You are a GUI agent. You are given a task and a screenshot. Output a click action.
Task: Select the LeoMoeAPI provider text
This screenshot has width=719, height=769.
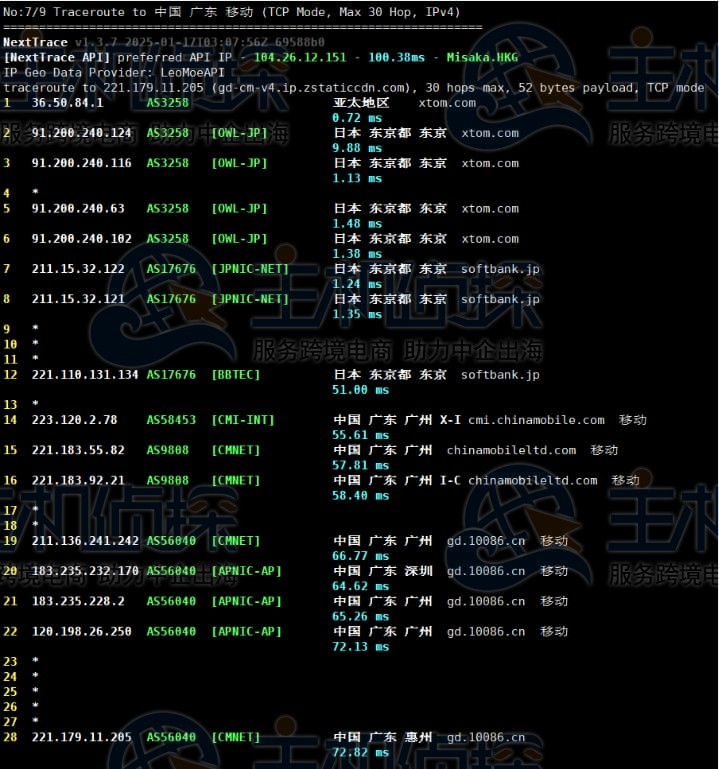click(x=192, y=73)
